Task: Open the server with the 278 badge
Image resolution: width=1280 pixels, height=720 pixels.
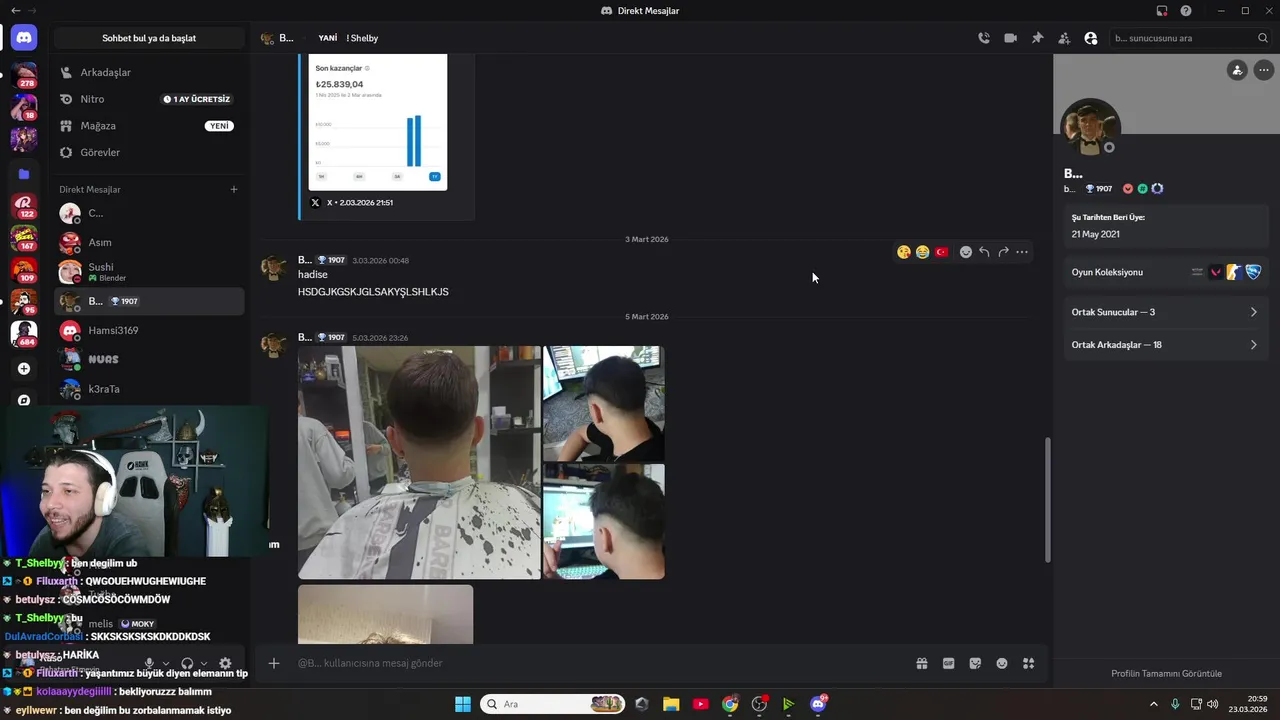Action: click(x=24, y=75)
